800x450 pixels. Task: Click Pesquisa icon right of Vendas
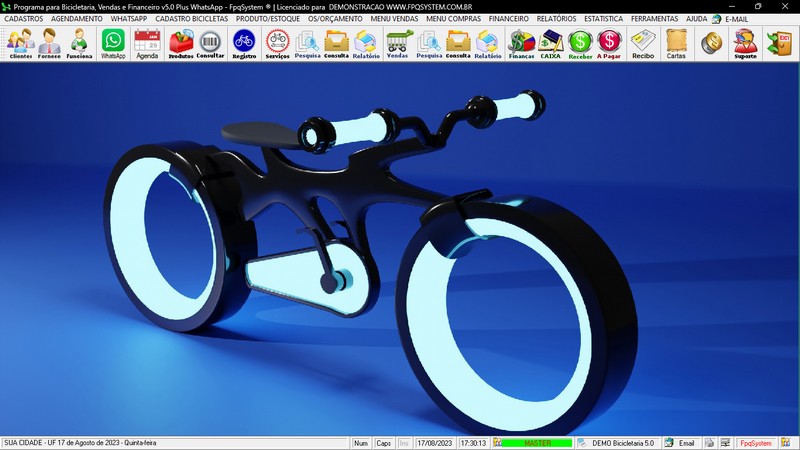click(429, 44)
